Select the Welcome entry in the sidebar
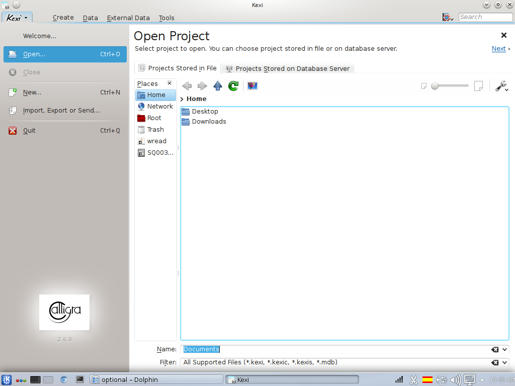The width and height of the screenshot is (515, 386). pos(39,36)
